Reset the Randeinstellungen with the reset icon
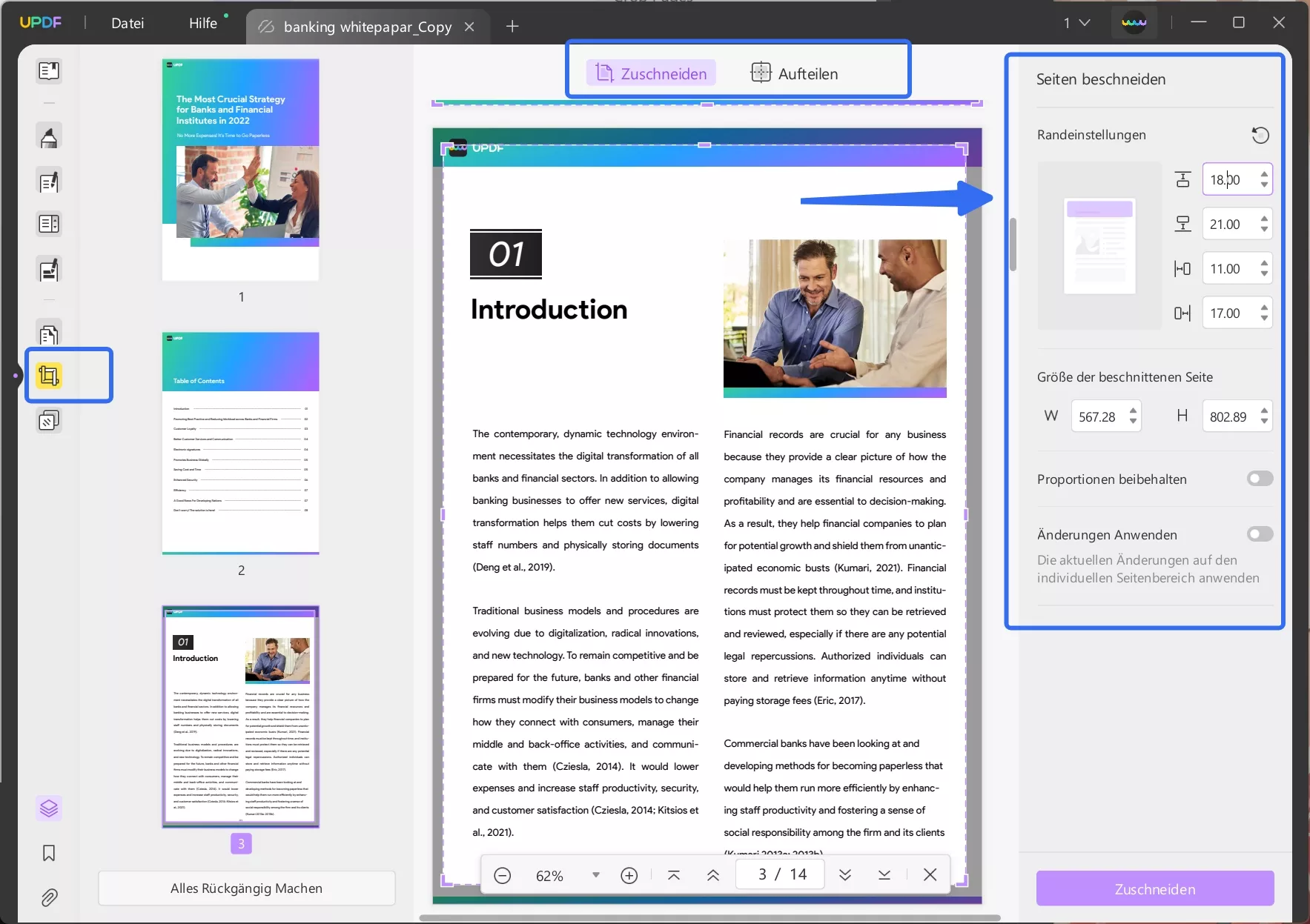1310x924 pixels. [x=1260, y=135]
